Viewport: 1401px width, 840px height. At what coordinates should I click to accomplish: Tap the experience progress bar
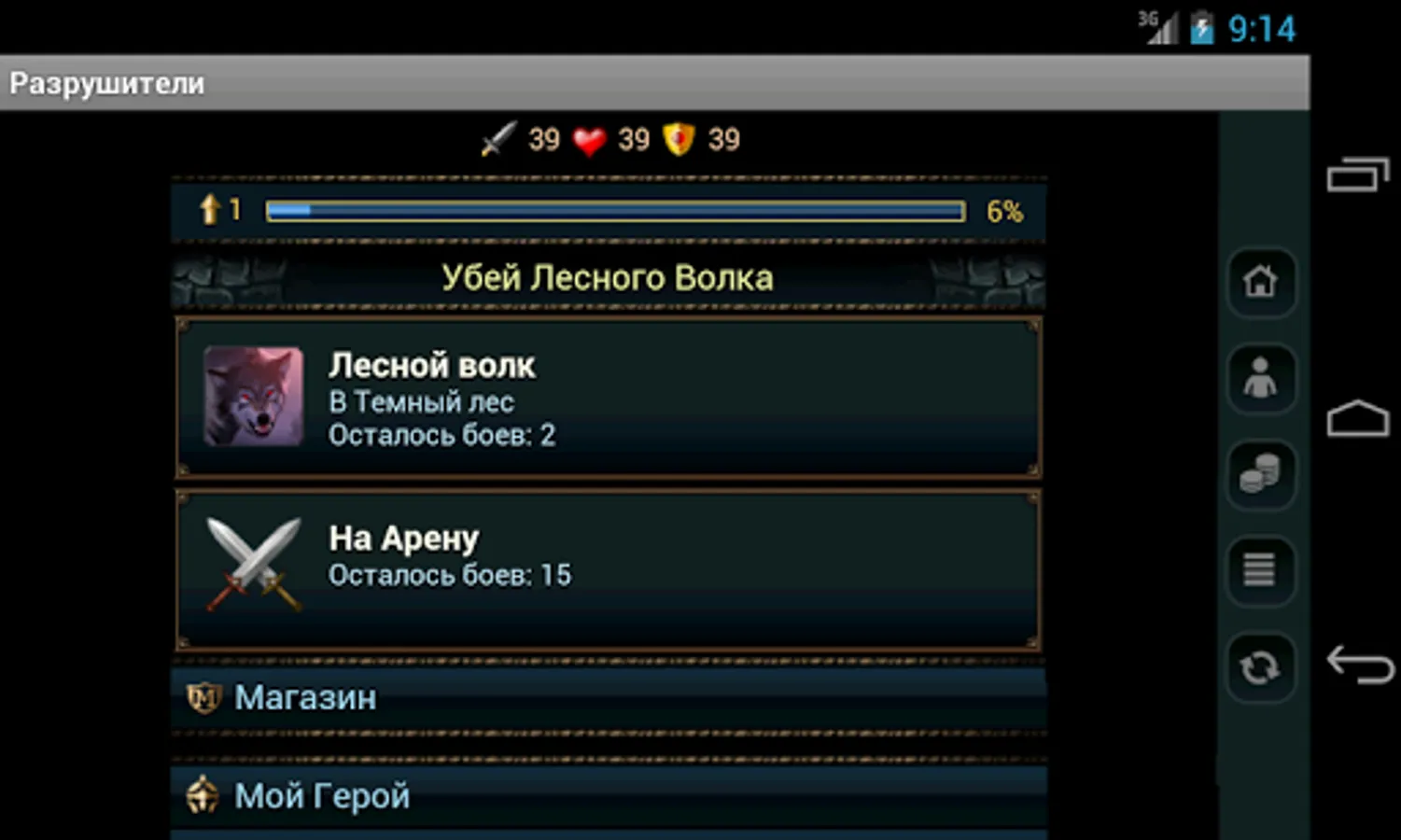pyautogui.click(x=615, y=211)
